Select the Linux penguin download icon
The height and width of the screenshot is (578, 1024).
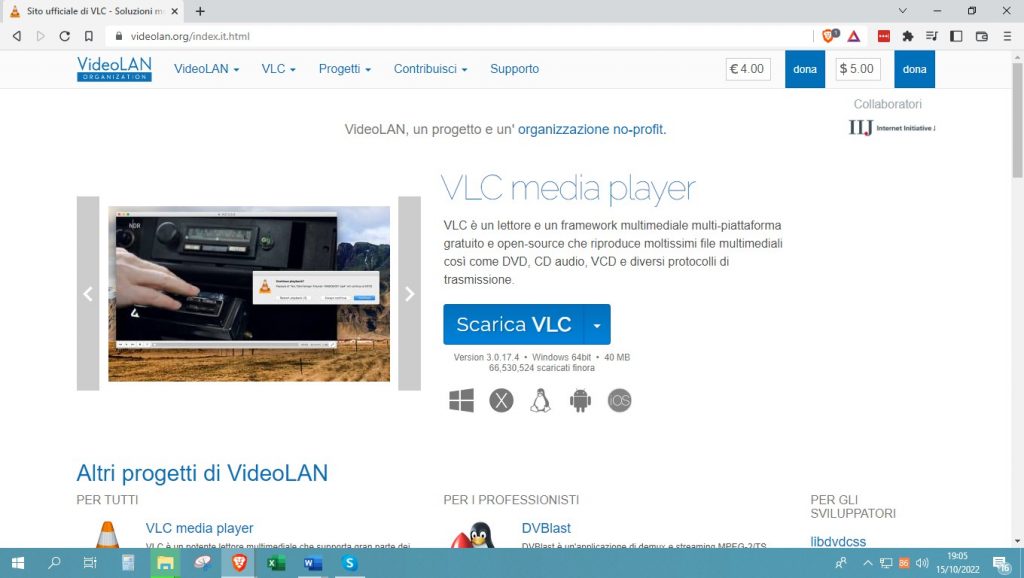click(x=540, y=399)
